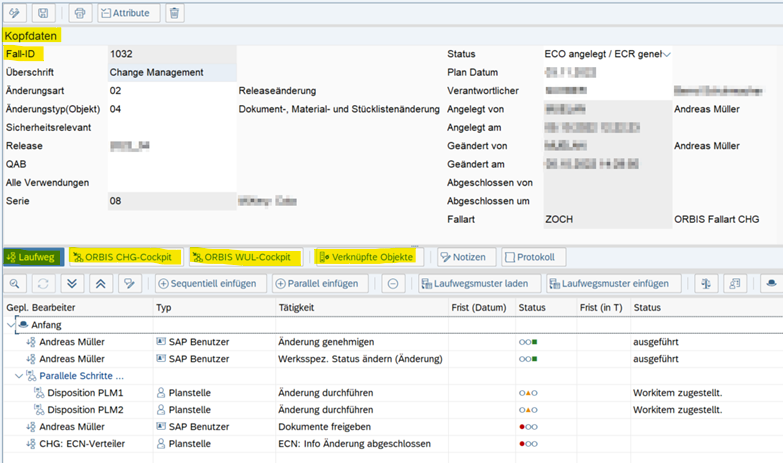Click status light in Änderung genehmigen row
This screenshot has height=463, width=783.
[528, 342]
